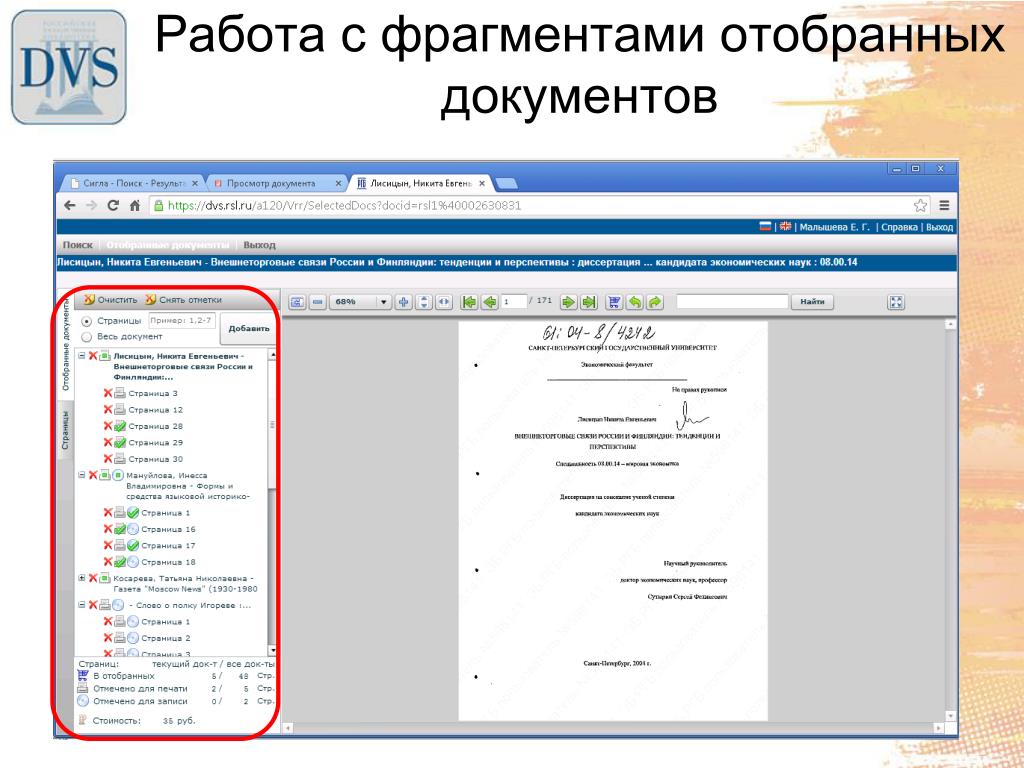Toggle print mark on Мануйлова's Страница 18
This screenshot has width=1024, height=768.
coord(120,562)
